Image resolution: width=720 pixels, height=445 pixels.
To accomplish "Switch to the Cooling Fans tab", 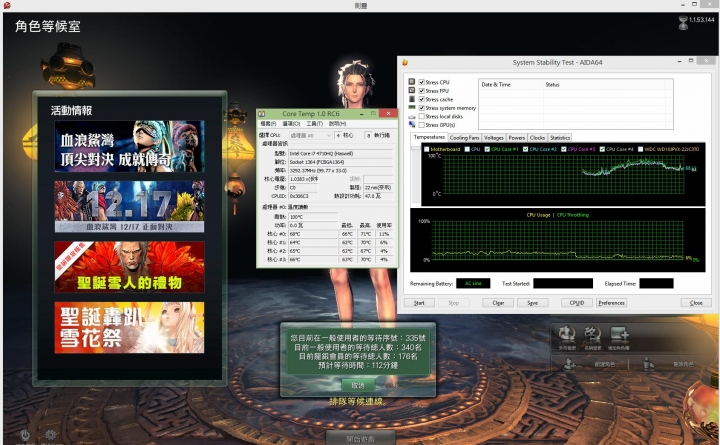I will click(x=464, y=138).
